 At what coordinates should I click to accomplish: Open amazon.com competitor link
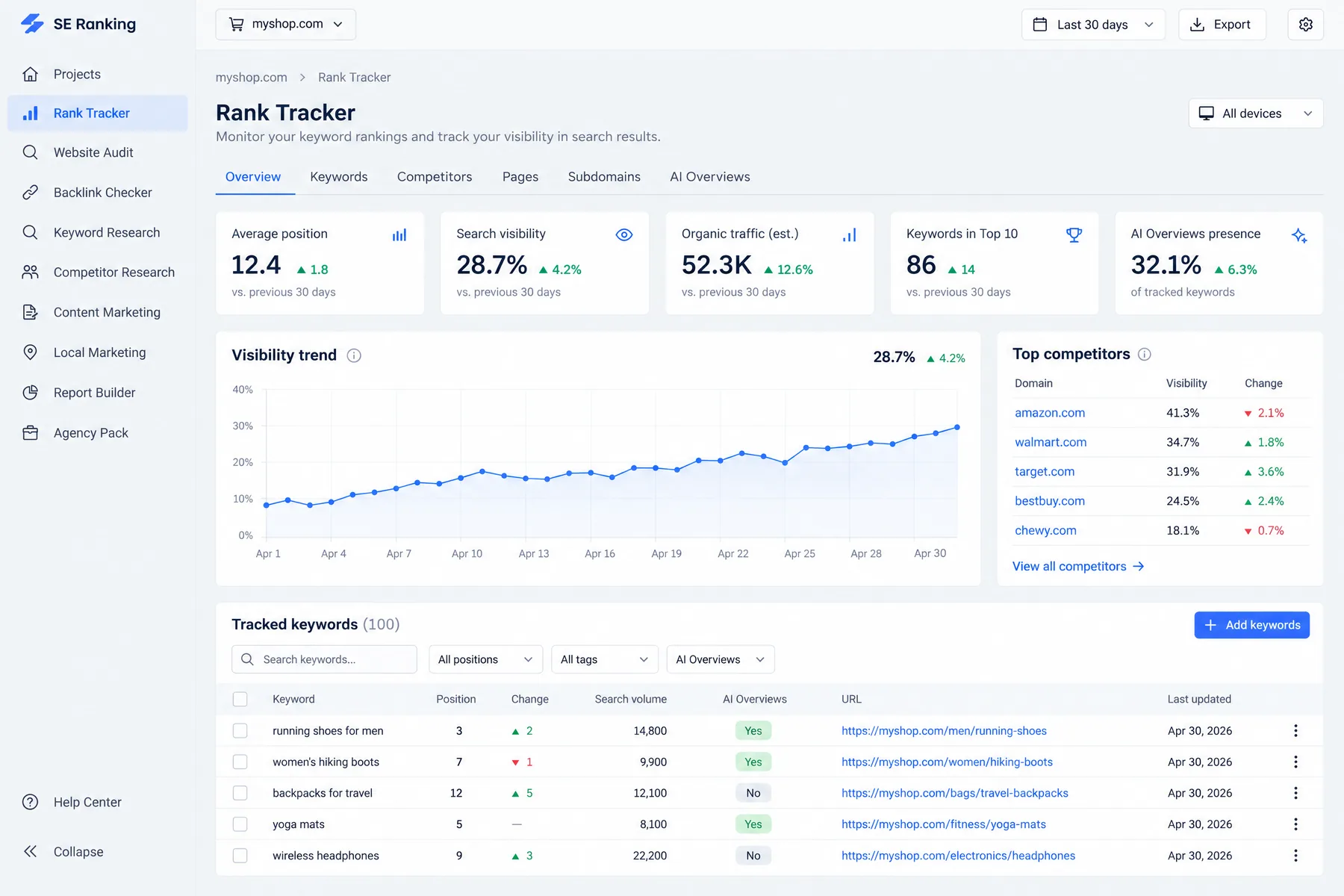click(1050, 413)
